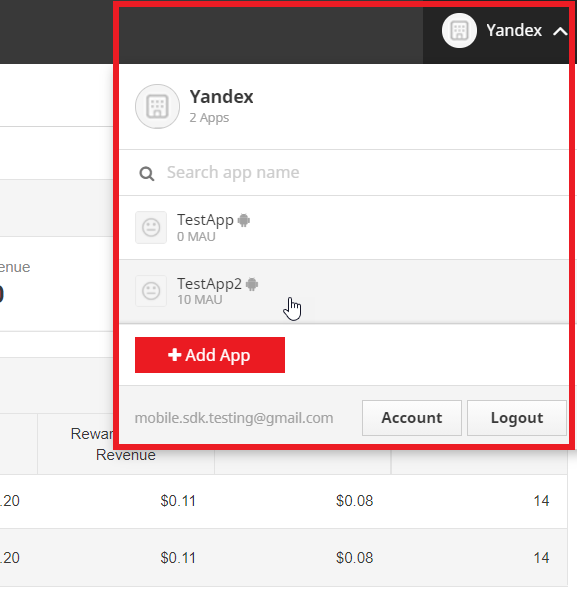Focus the Search app name field
Image resolution: width=577 pixels, height=608 pixels.
coord(344,173)
